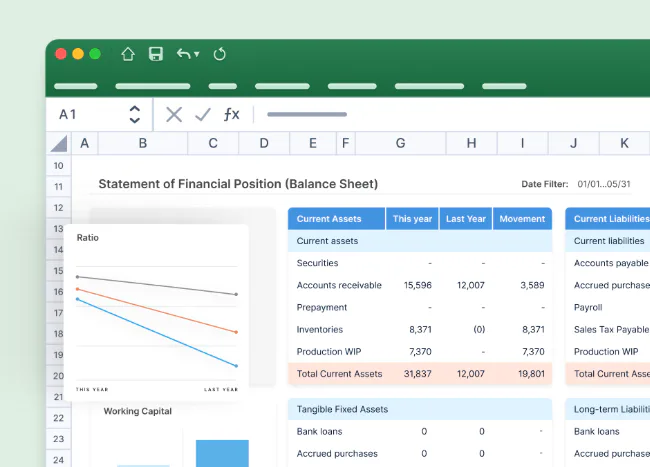This screenshot has height=467, width=650.
Task: Click the green maximize window button
Action: point(95,54)
